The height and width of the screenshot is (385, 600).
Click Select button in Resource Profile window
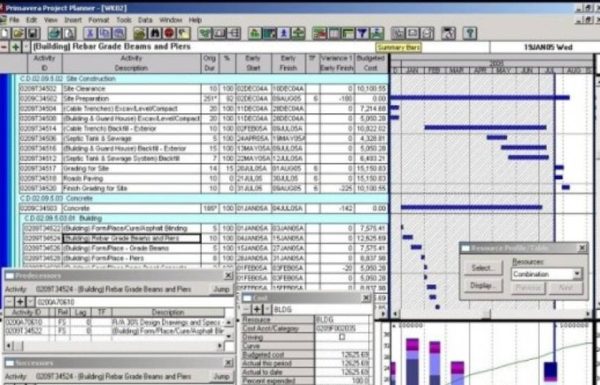pos(483,268)
